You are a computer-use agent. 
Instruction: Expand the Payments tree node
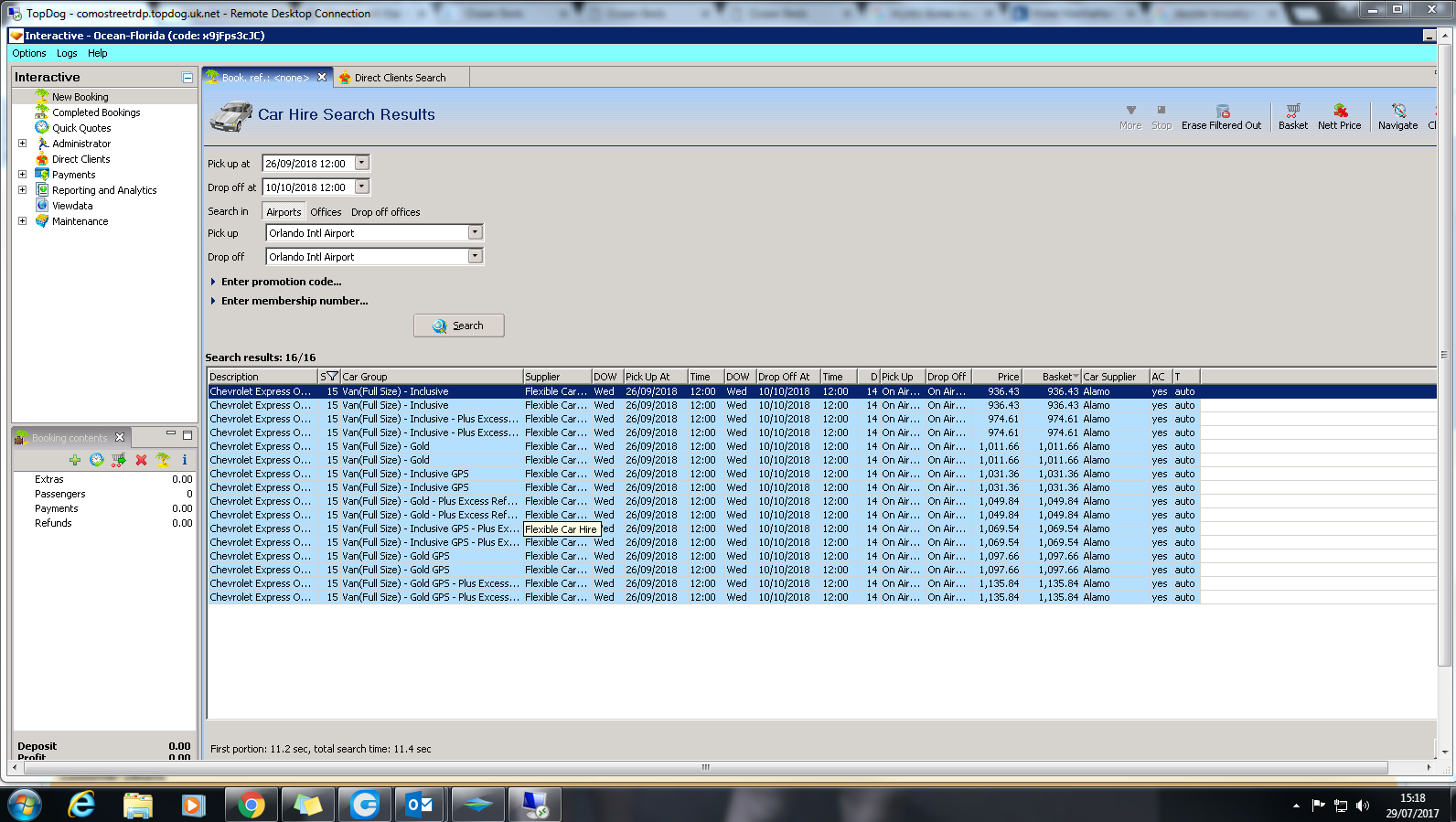[23, 174]
